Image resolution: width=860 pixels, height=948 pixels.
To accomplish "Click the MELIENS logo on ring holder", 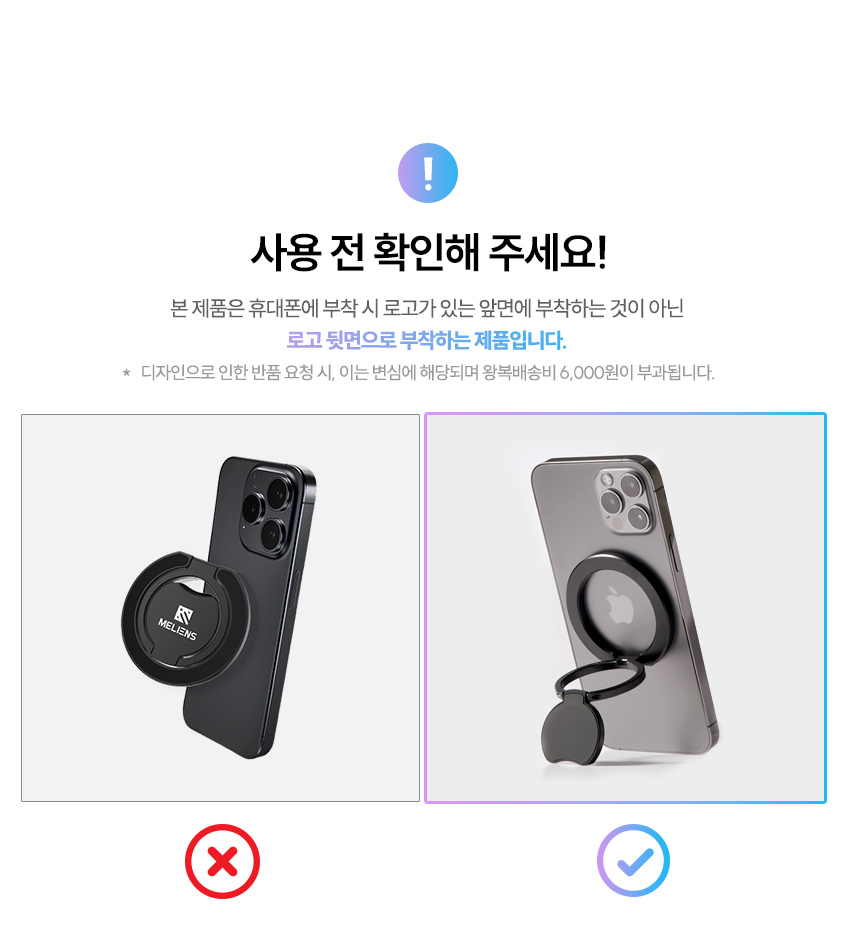I will (179, 622).
